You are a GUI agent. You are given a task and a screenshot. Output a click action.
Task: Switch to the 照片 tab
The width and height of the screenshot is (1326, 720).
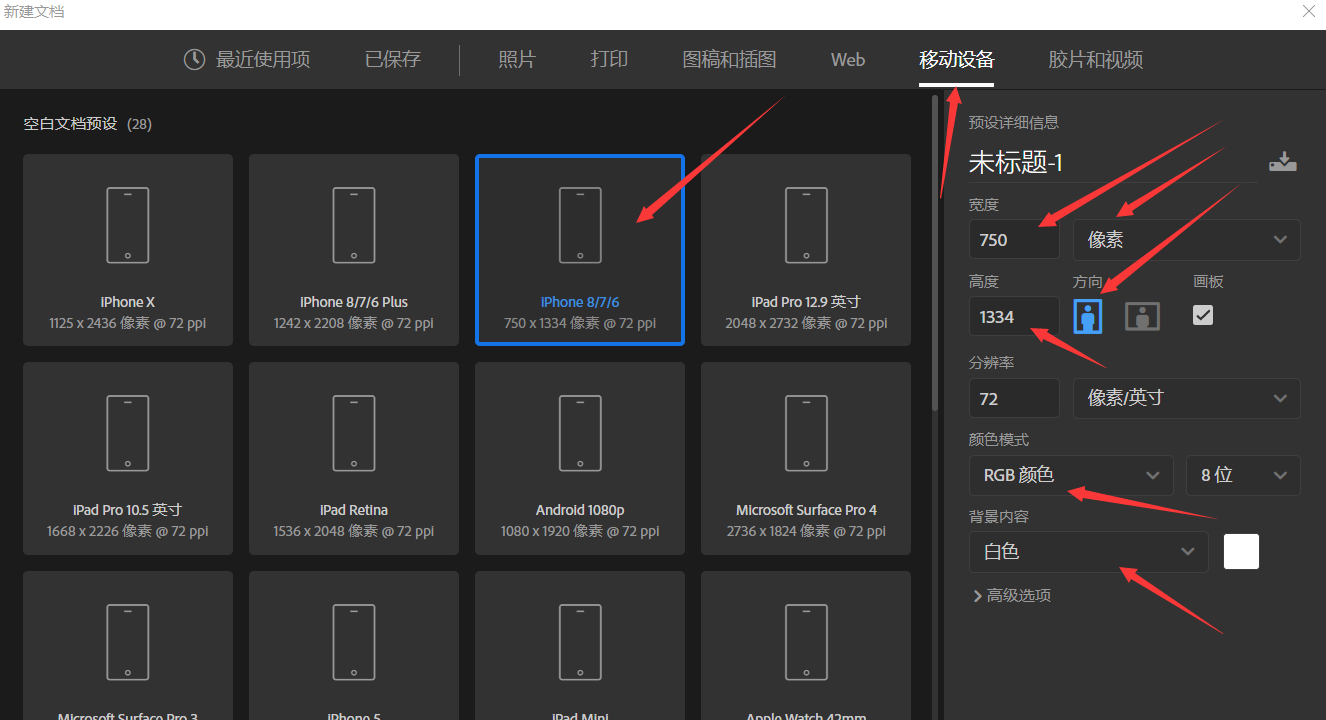click(517, 59)
